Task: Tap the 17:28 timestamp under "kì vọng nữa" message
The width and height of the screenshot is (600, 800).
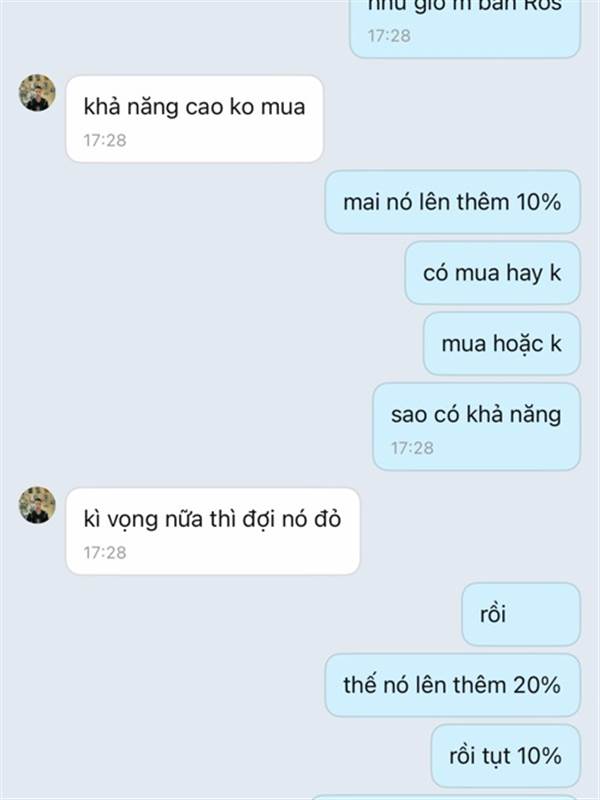Action: pos(105,553)
